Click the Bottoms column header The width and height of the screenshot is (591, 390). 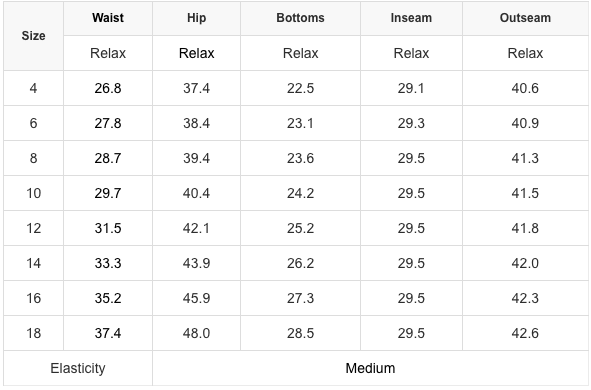click(x=300, y=18)
